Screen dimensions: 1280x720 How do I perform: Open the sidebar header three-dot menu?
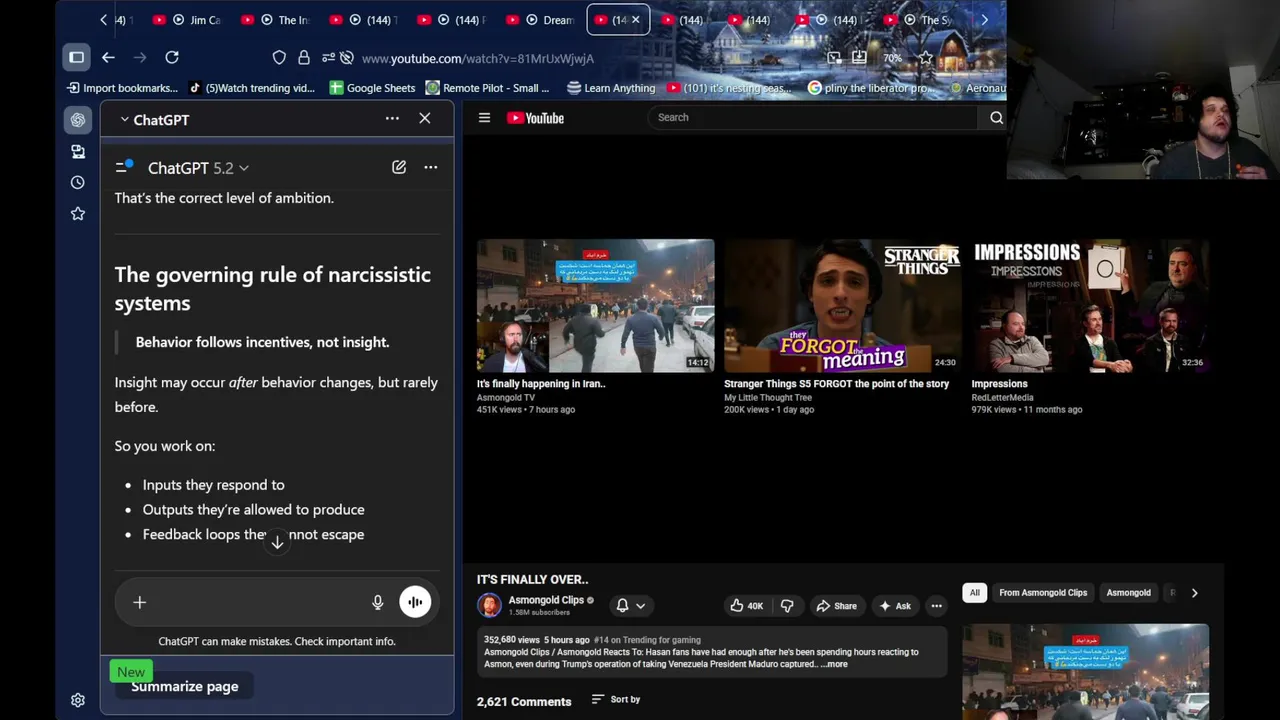tap(392, 119)
